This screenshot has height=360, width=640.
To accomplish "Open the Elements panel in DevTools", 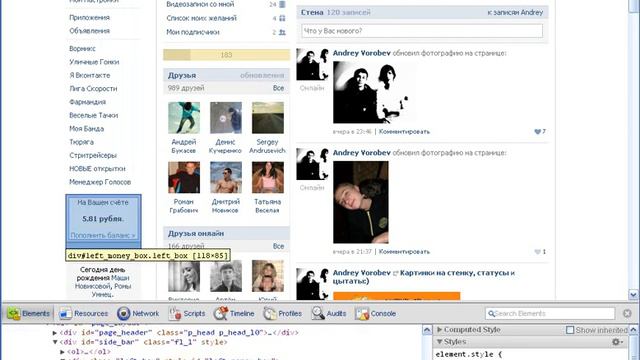I will pos(29,313).
